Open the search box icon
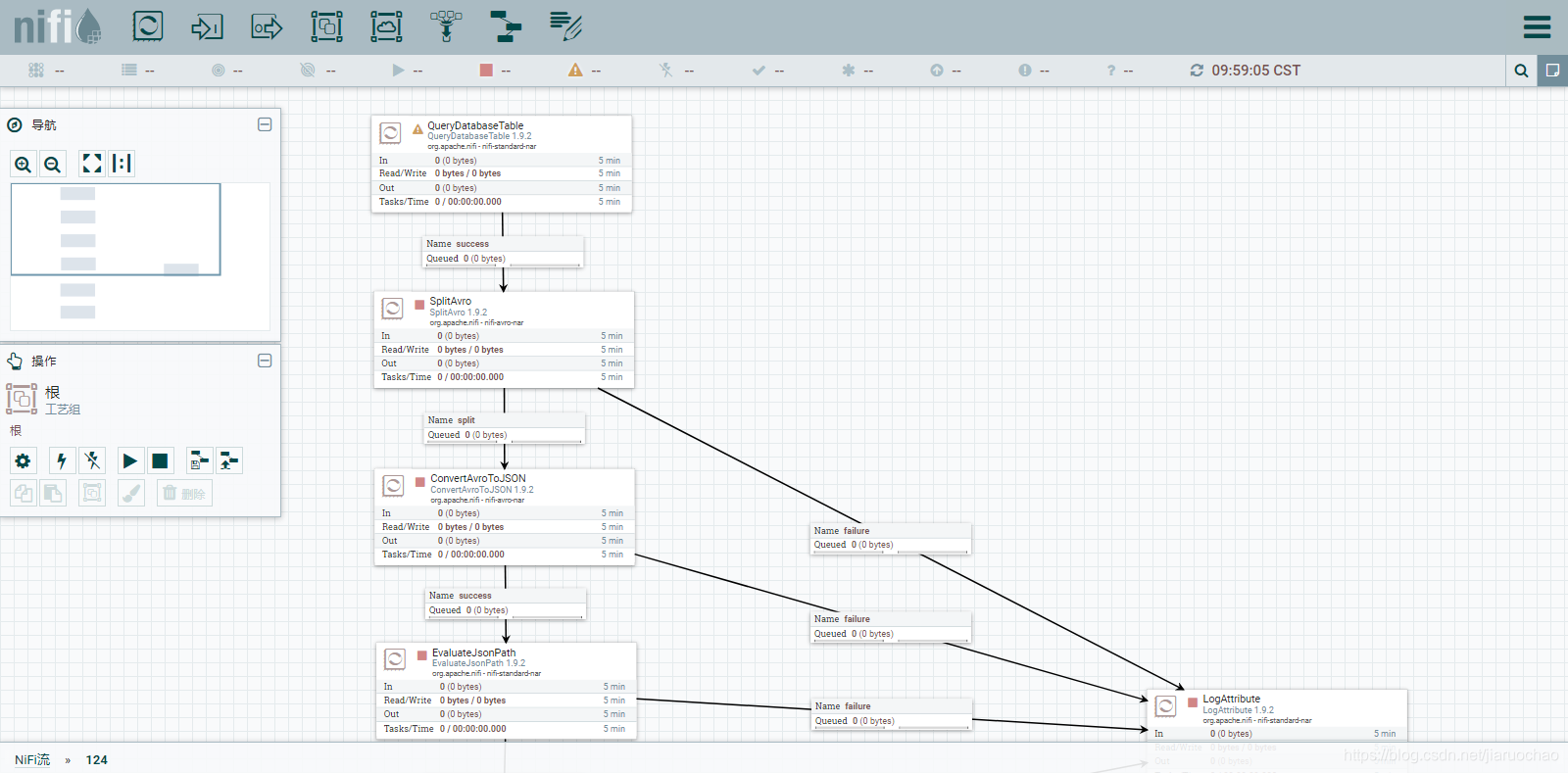This screenshot has width=1568, height=773. [1521, 71]
